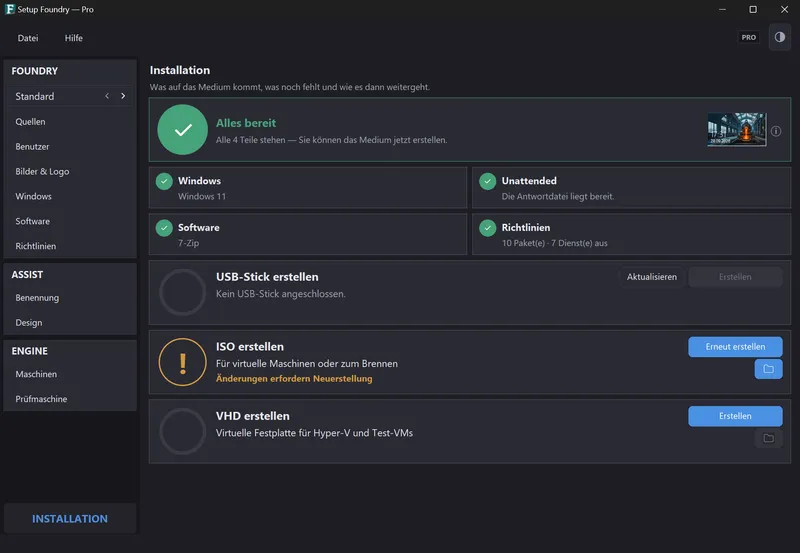800x553 pixels.
Task: Click 'Kein USB-Stick angeschlossen.' text
Action: (281, 294)
